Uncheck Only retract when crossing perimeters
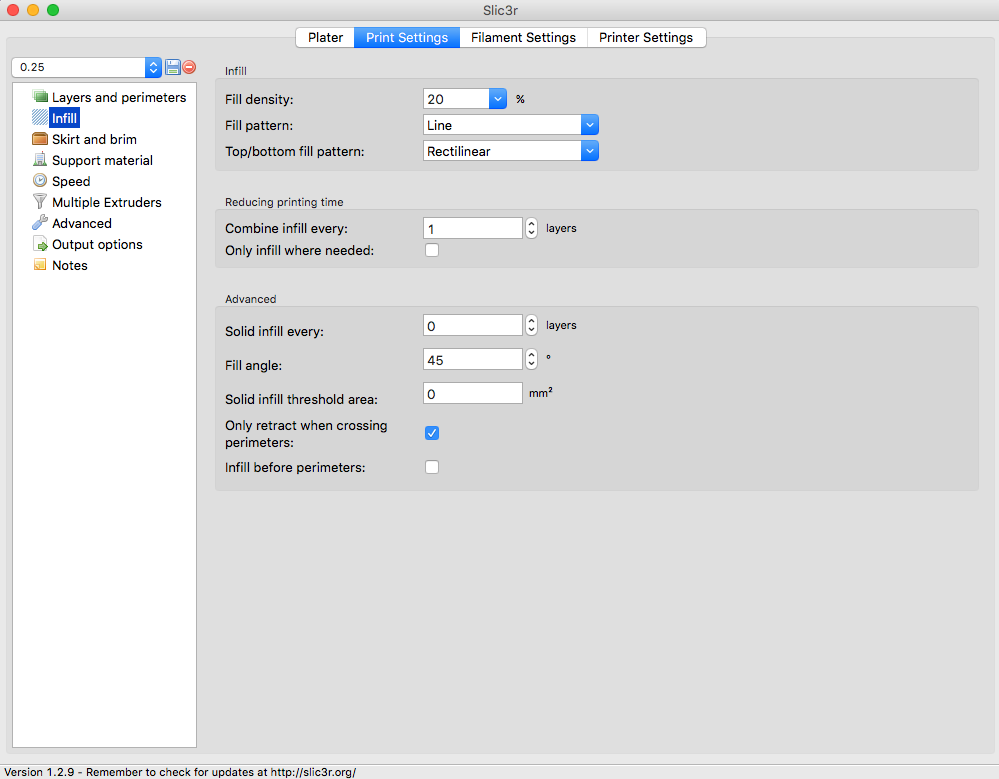Viewport: 999px width, 779px height. 432,433
